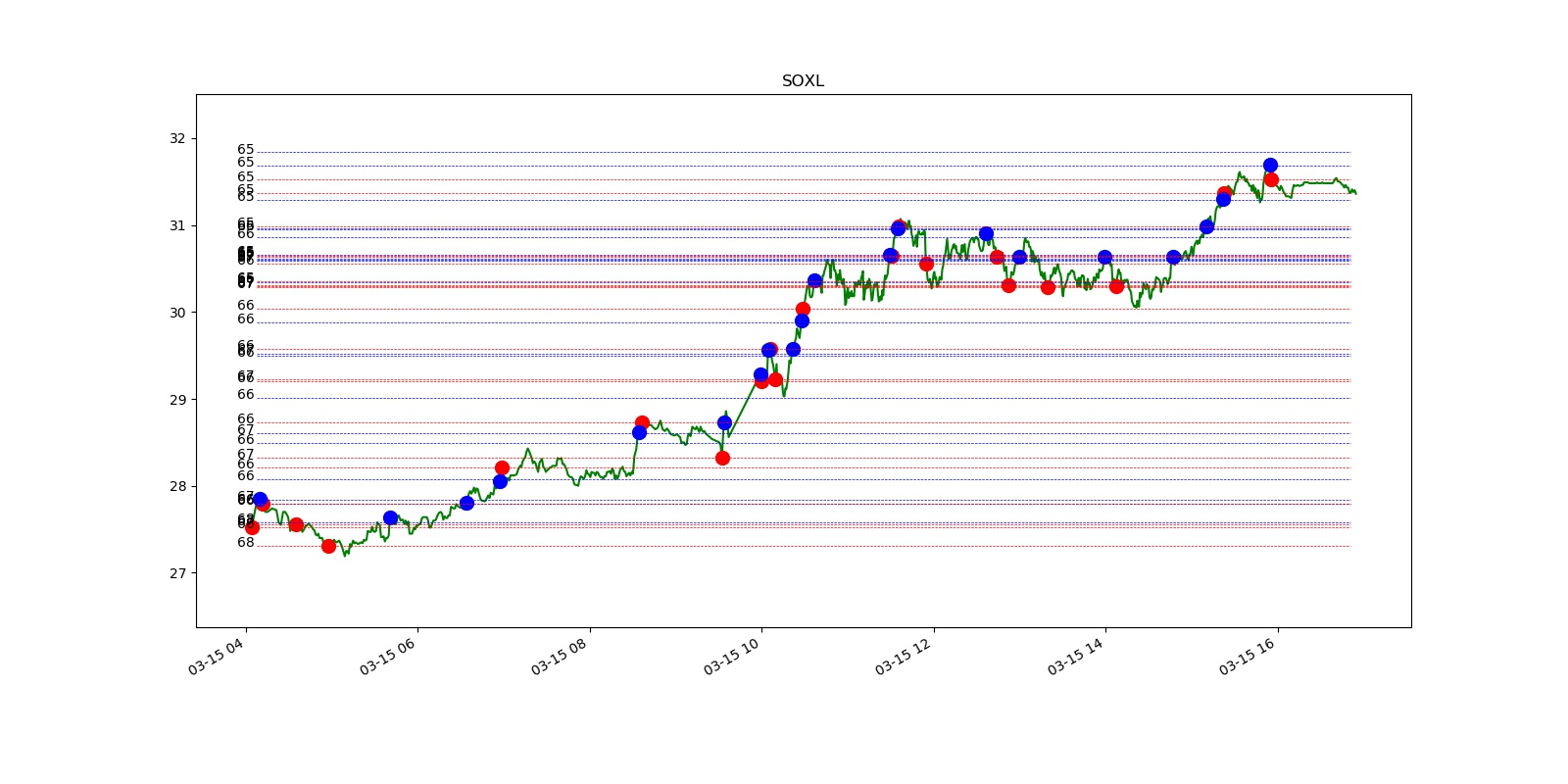Viewport: 1568px width, 784px height.
Task: Select the y-axis tick label 28
Action: 177,486
